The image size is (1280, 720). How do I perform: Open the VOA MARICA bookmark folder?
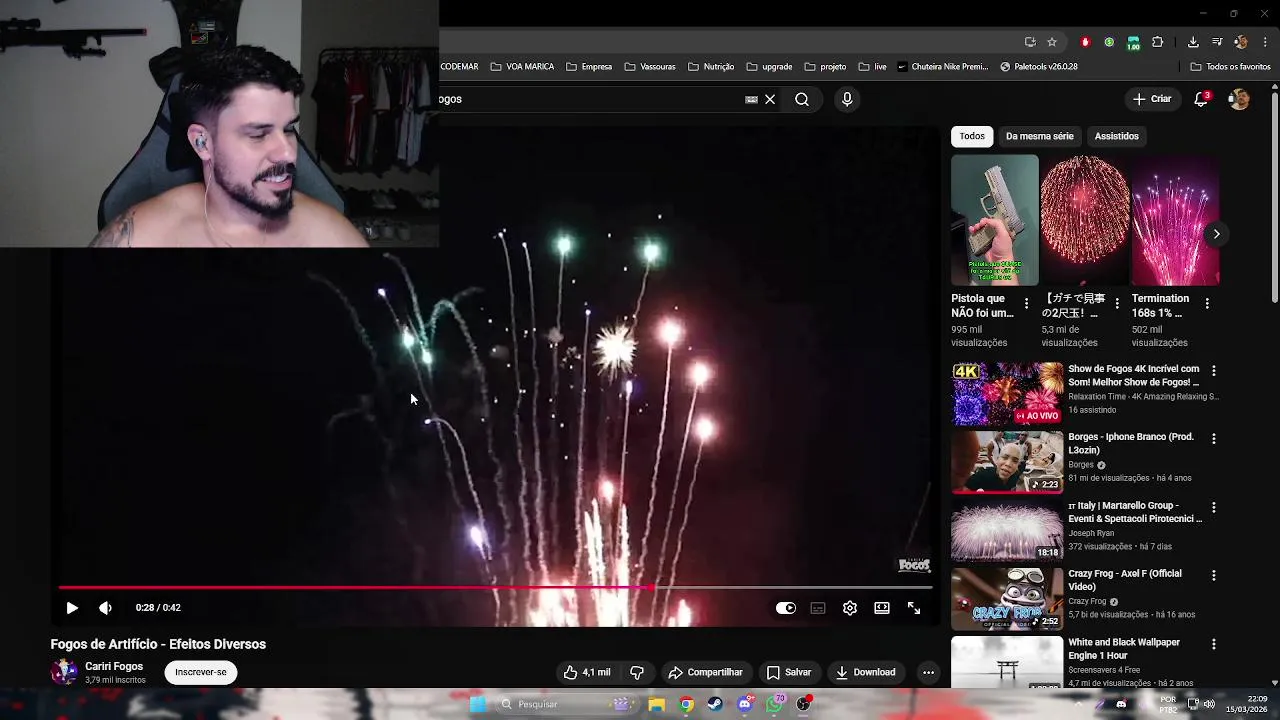point(522,67)
